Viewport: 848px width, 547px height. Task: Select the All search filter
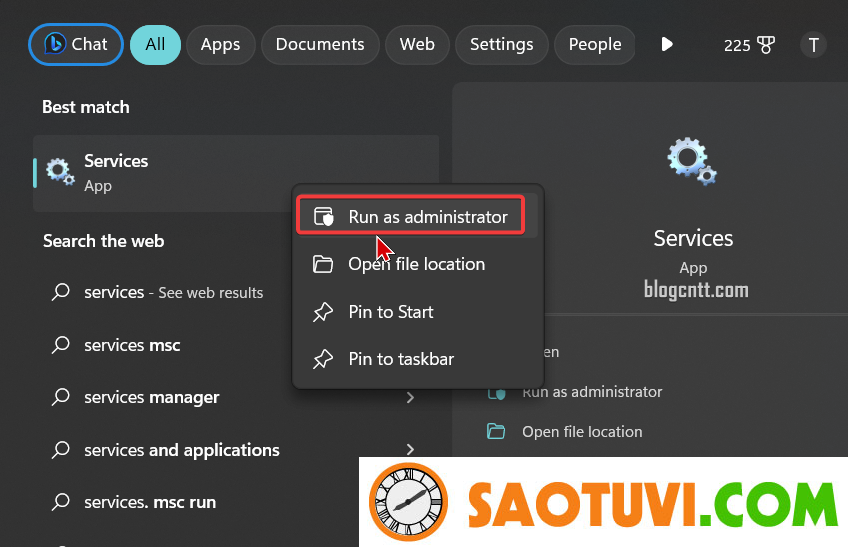coord(155,44)
